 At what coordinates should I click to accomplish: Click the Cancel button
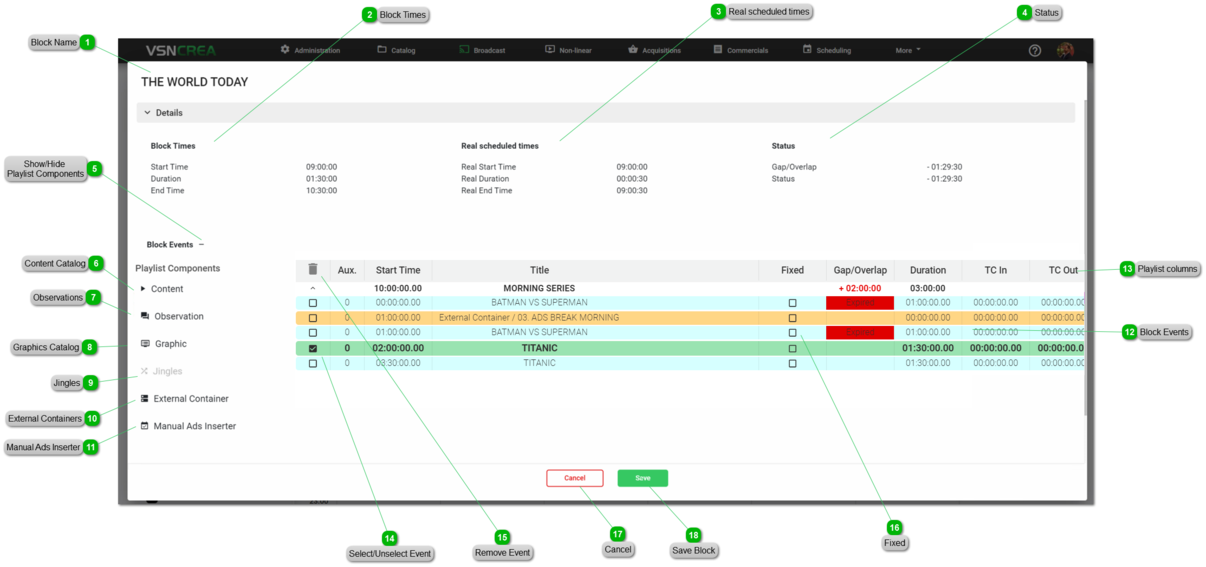point(574,478)
